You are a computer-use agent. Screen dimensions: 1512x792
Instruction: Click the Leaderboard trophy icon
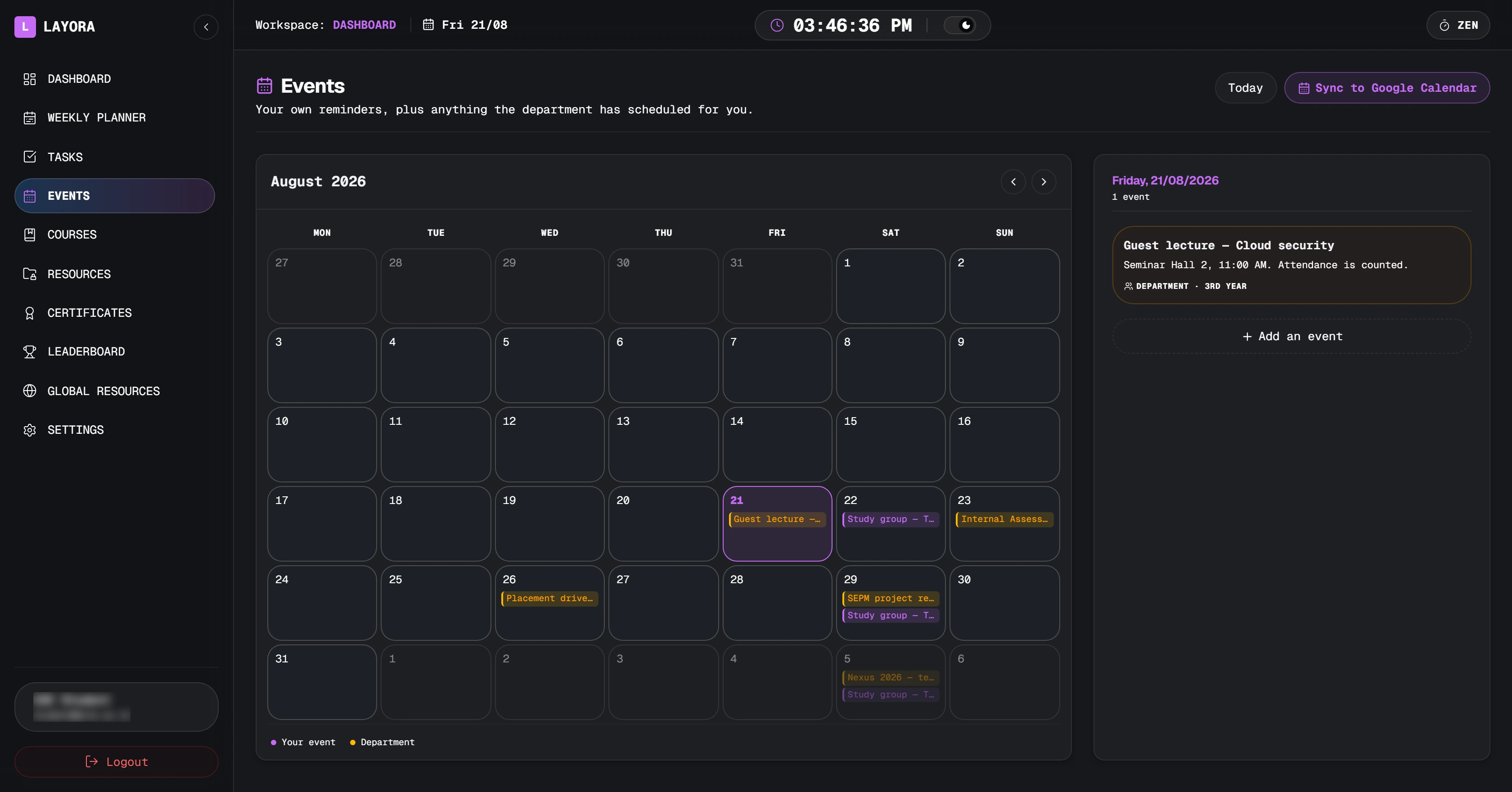point(29,351)
